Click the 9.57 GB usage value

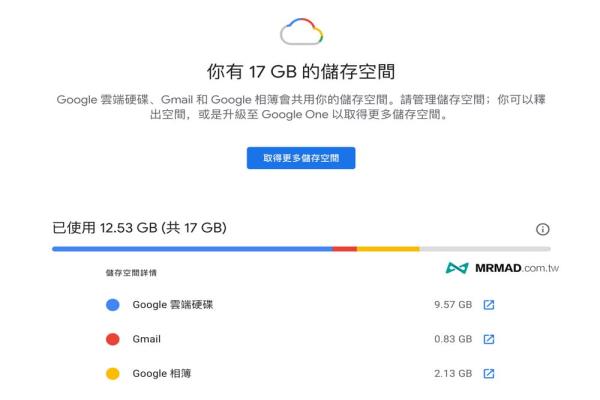tap(453, 305)
